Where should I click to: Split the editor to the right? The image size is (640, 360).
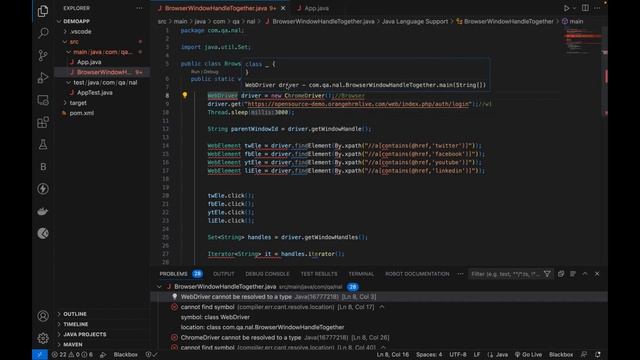(585, 8)
